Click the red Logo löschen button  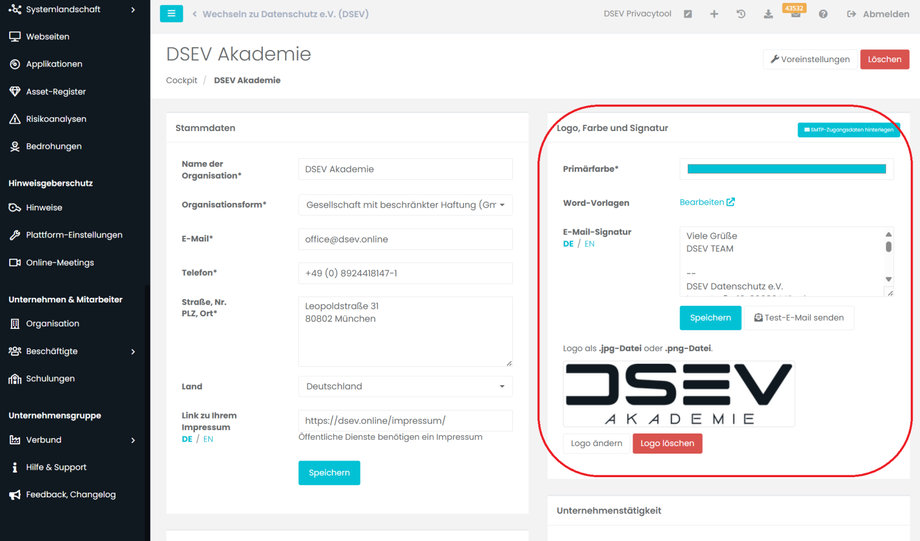667,443
